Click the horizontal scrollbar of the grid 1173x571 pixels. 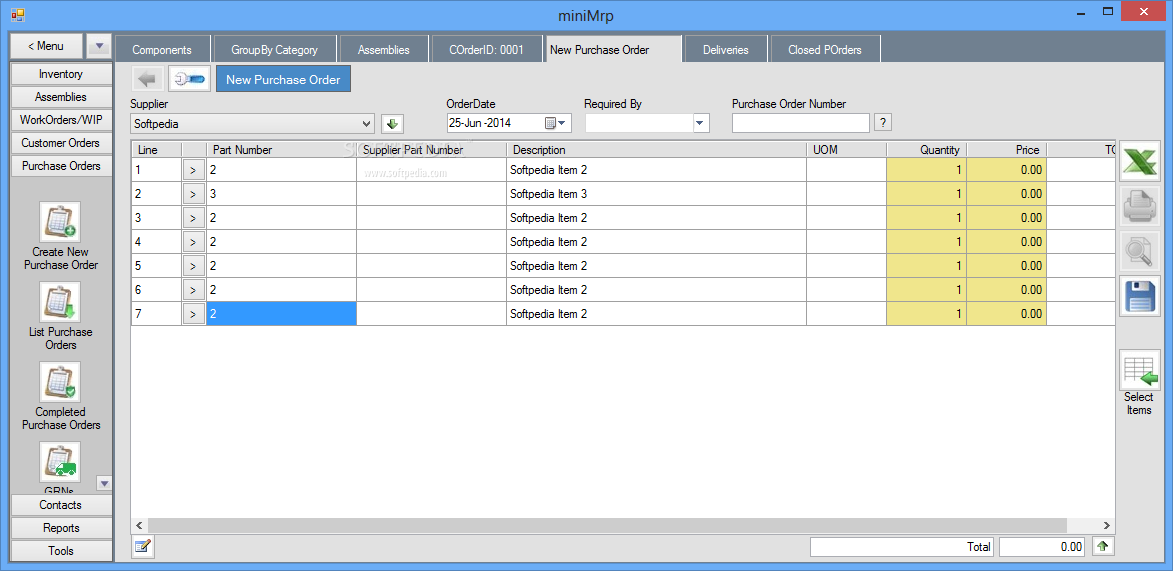(x=606, y=526)
